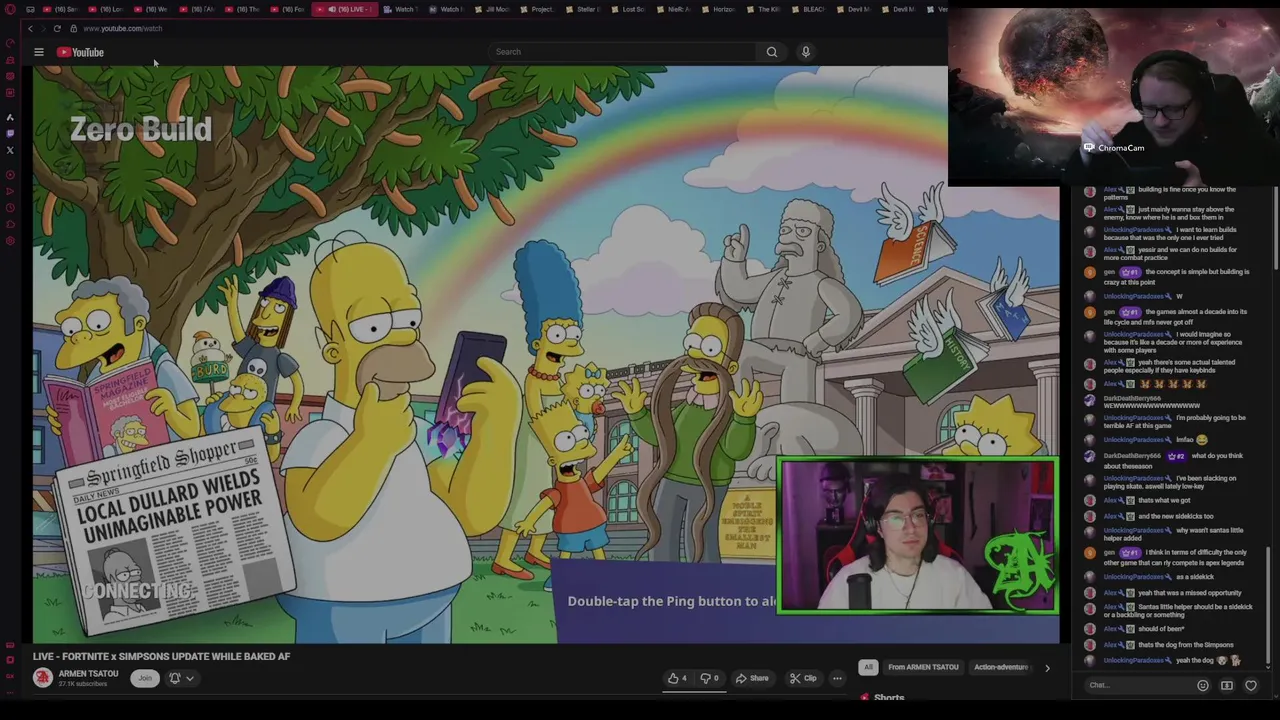Viewport: 1280px width, 720px height.
Task: Click chat message 'thats the dog from the Simpsons'
Action: coord(1185,644)
